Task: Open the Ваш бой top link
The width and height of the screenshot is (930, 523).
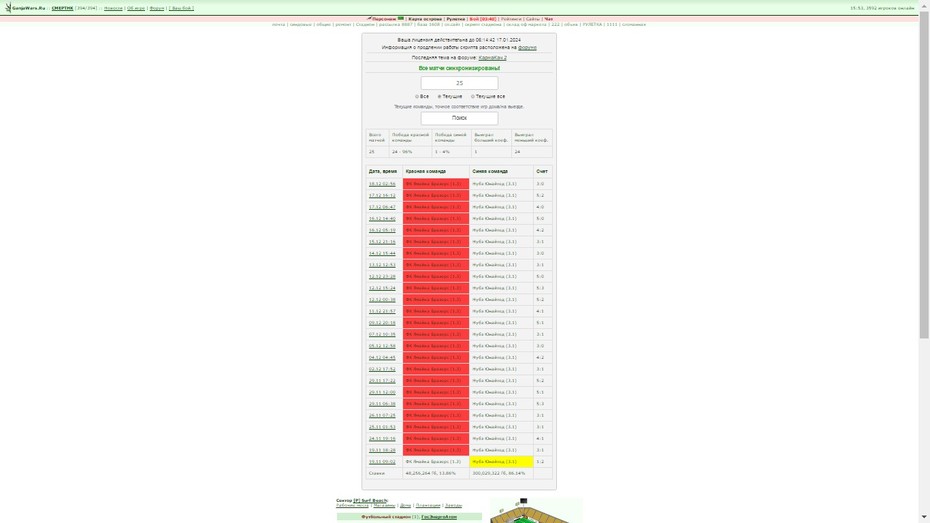Action: (x=181, y=8)
